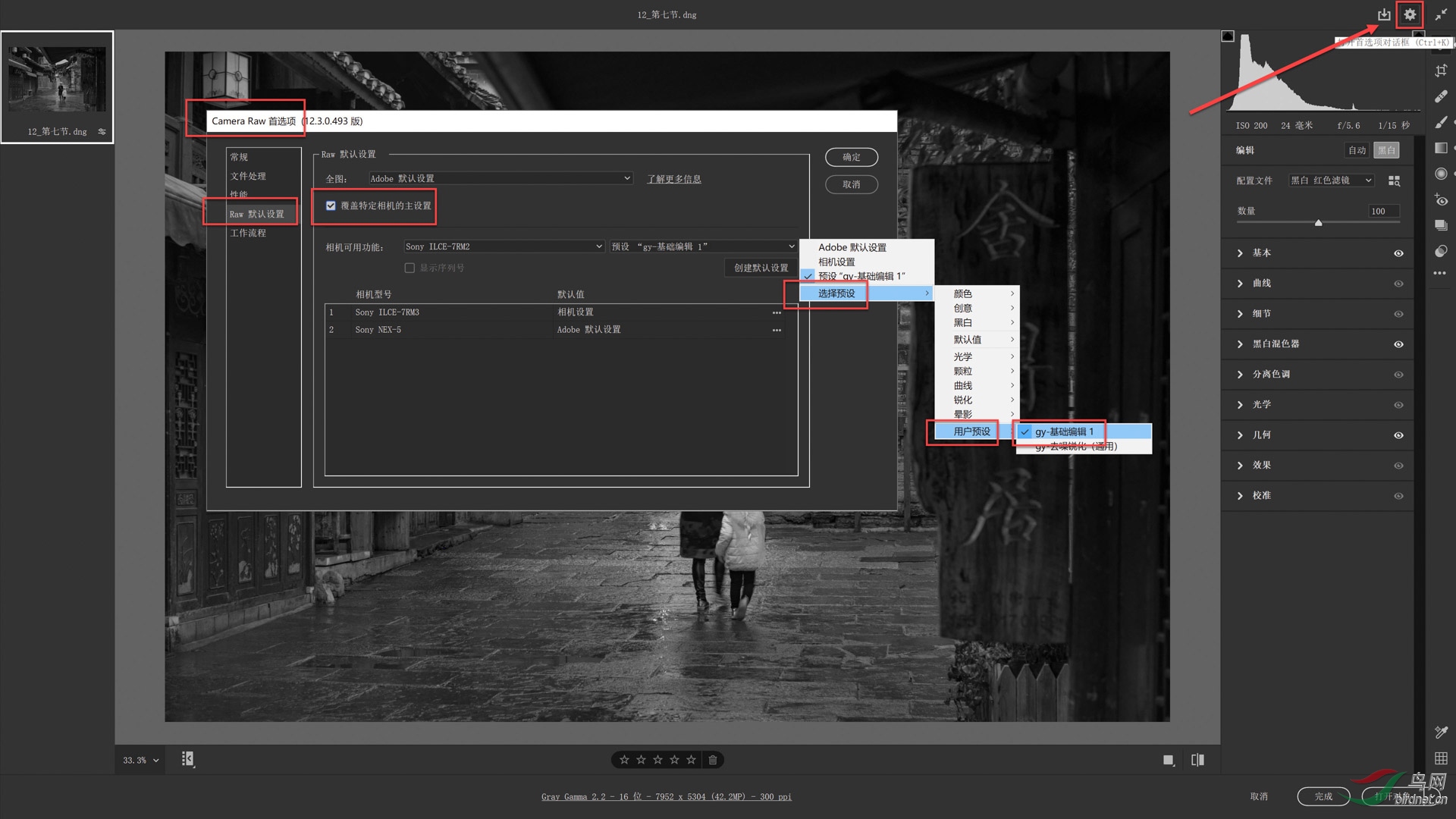Screen dimensions: 1456x819
Task: Select the Crop tool
Action: tap(1441, 71)
